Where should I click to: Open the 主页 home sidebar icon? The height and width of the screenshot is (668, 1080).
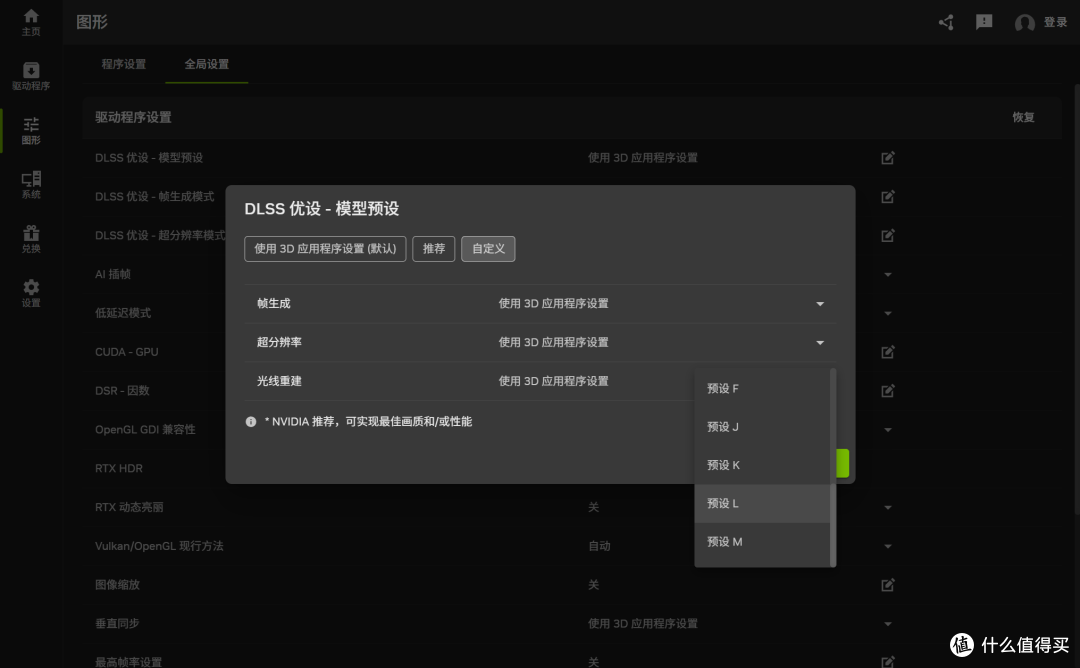31,22
